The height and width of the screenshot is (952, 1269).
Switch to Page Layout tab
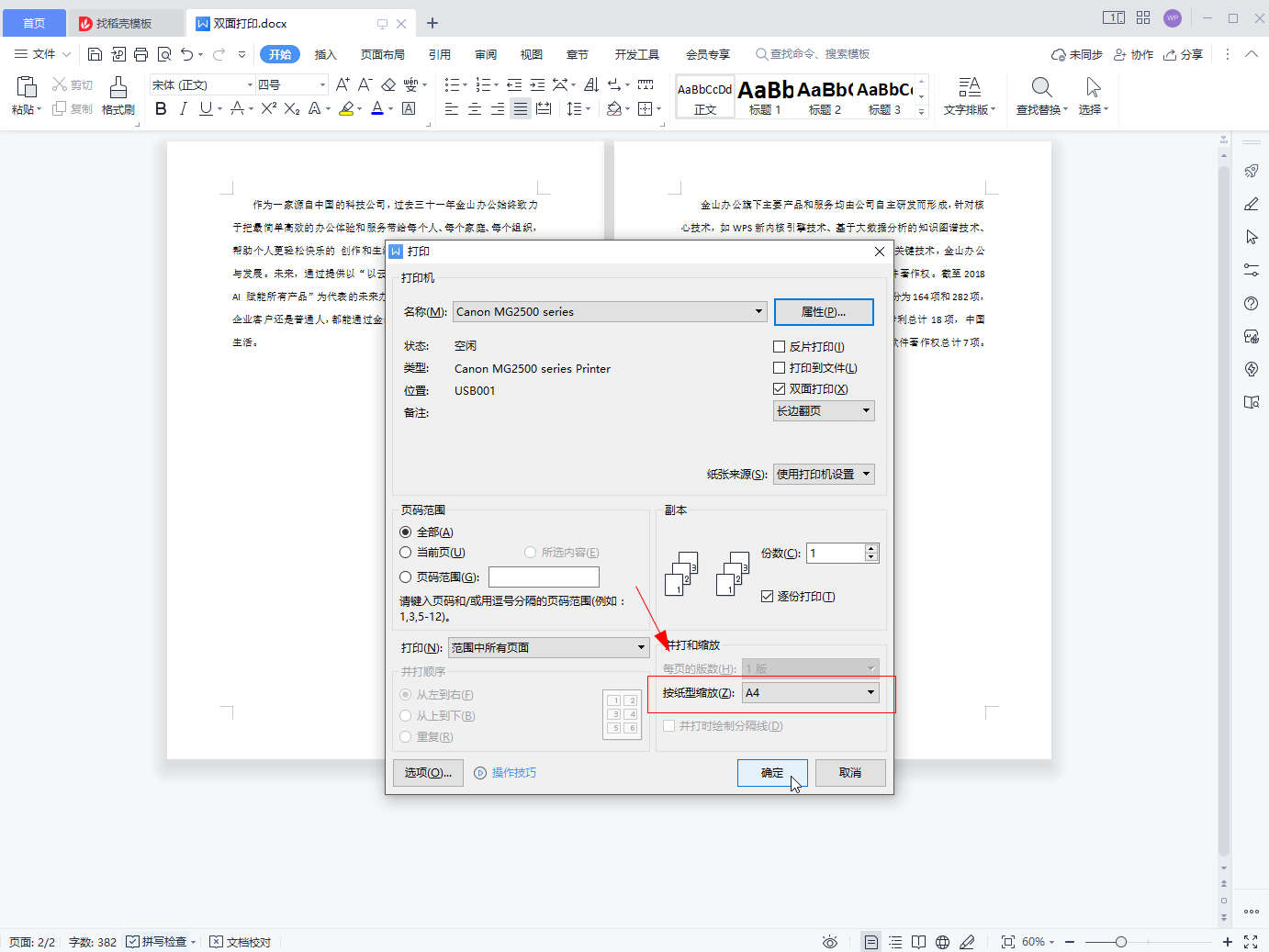coord(382,54)
